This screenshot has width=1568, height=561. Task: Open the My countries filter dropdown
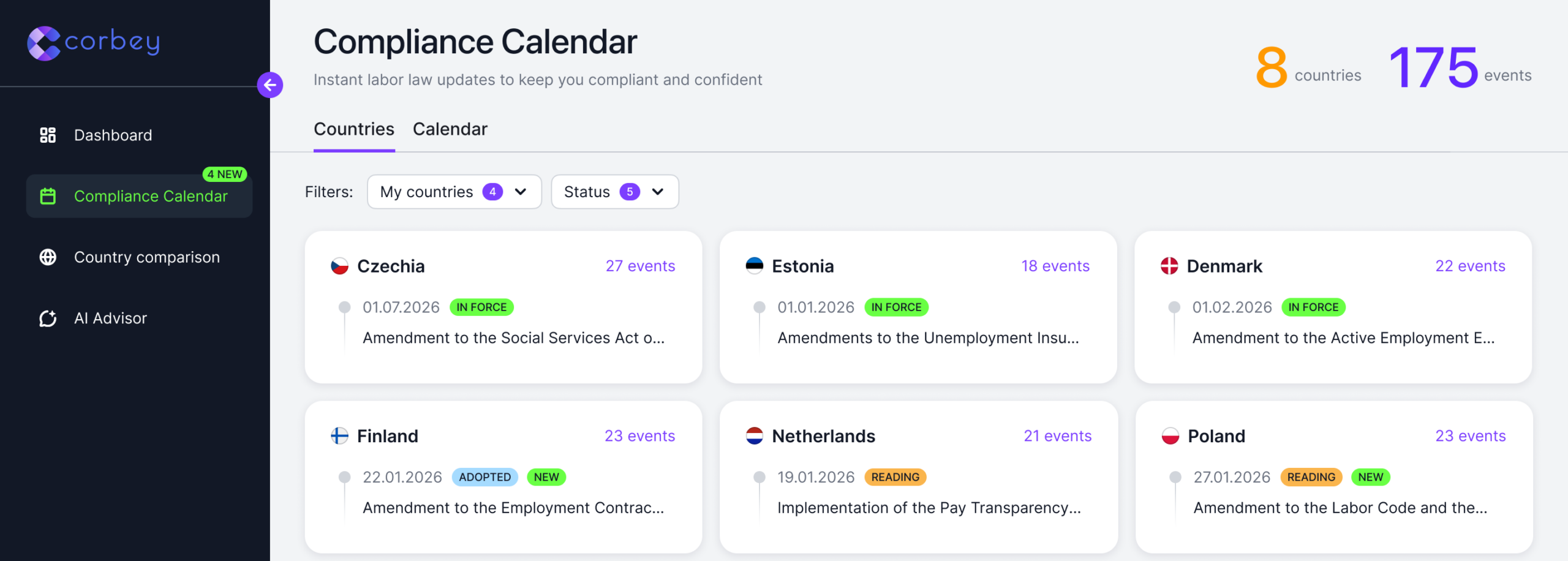coord(454,192)
